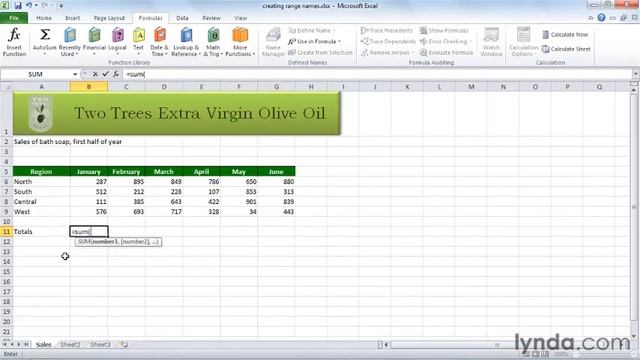This screenshot has width=640, height=360.
Task: Switch to the View tab
Action: coord(240,18)
